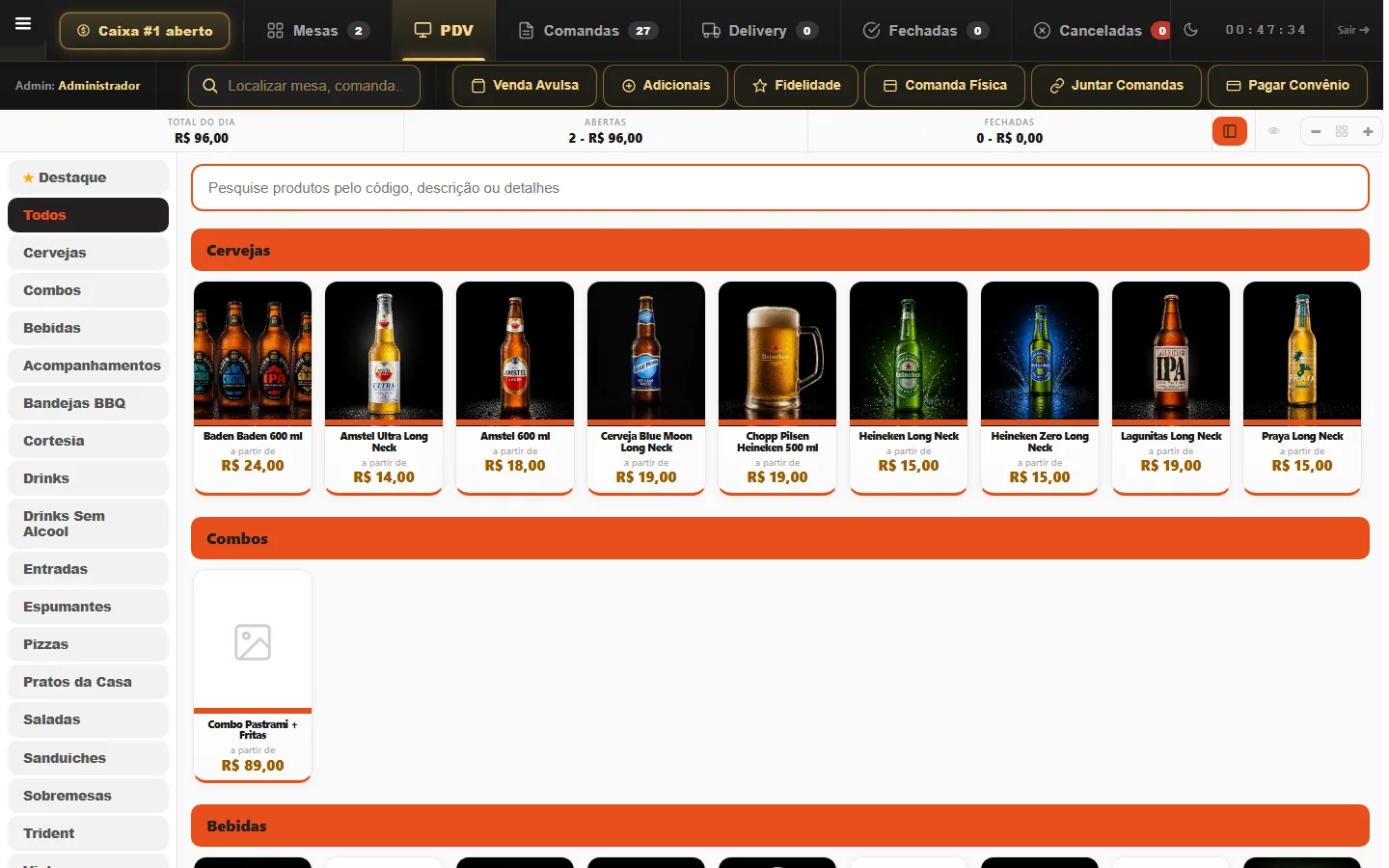The image size is (1389, 868).
Task: Click the Caixa #1 aberto cash register button
Action: click(x=145, y=31)
